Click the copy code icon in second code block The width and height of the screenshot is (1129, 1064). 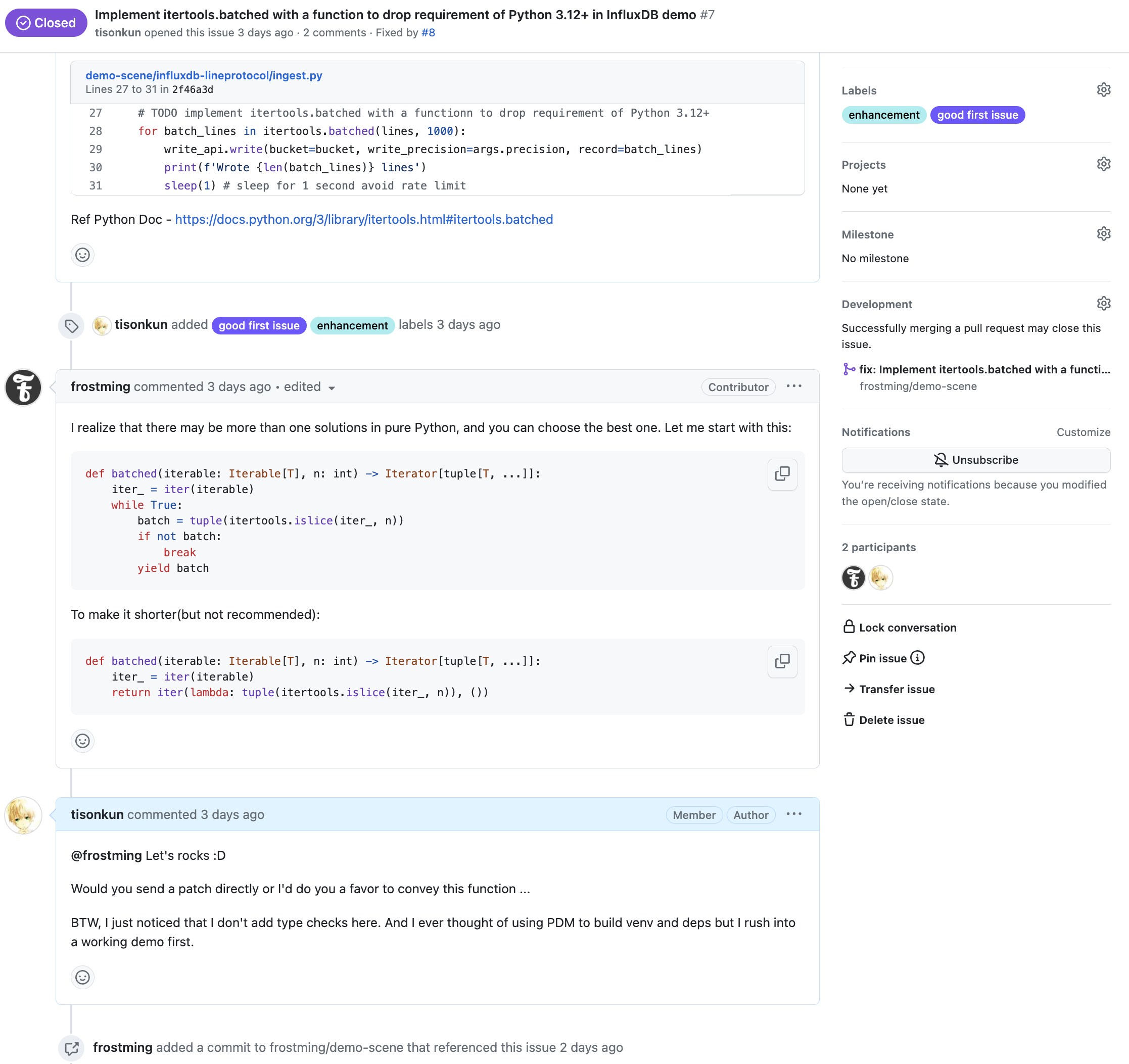click(x=783, y=661)
